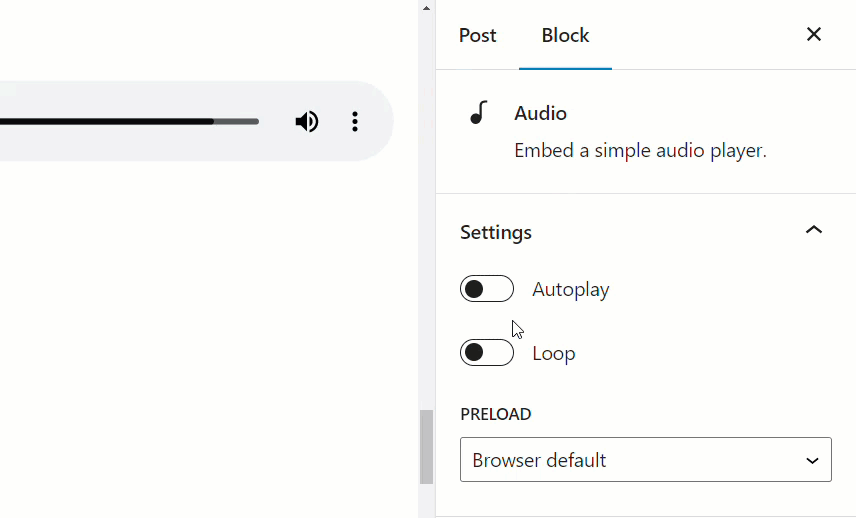856x518 pixels.
Task: Mute the audio player volume icon
Action: pos(307,121)
